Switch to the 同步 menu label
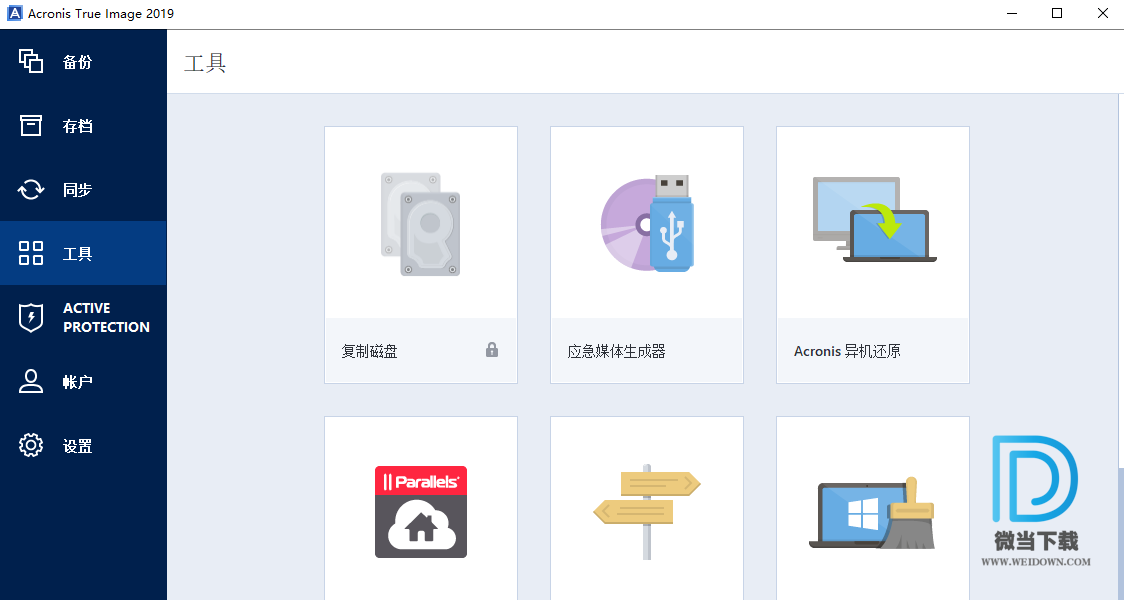Viewport: 1124px width, 600px height. [x=77, y=190]
